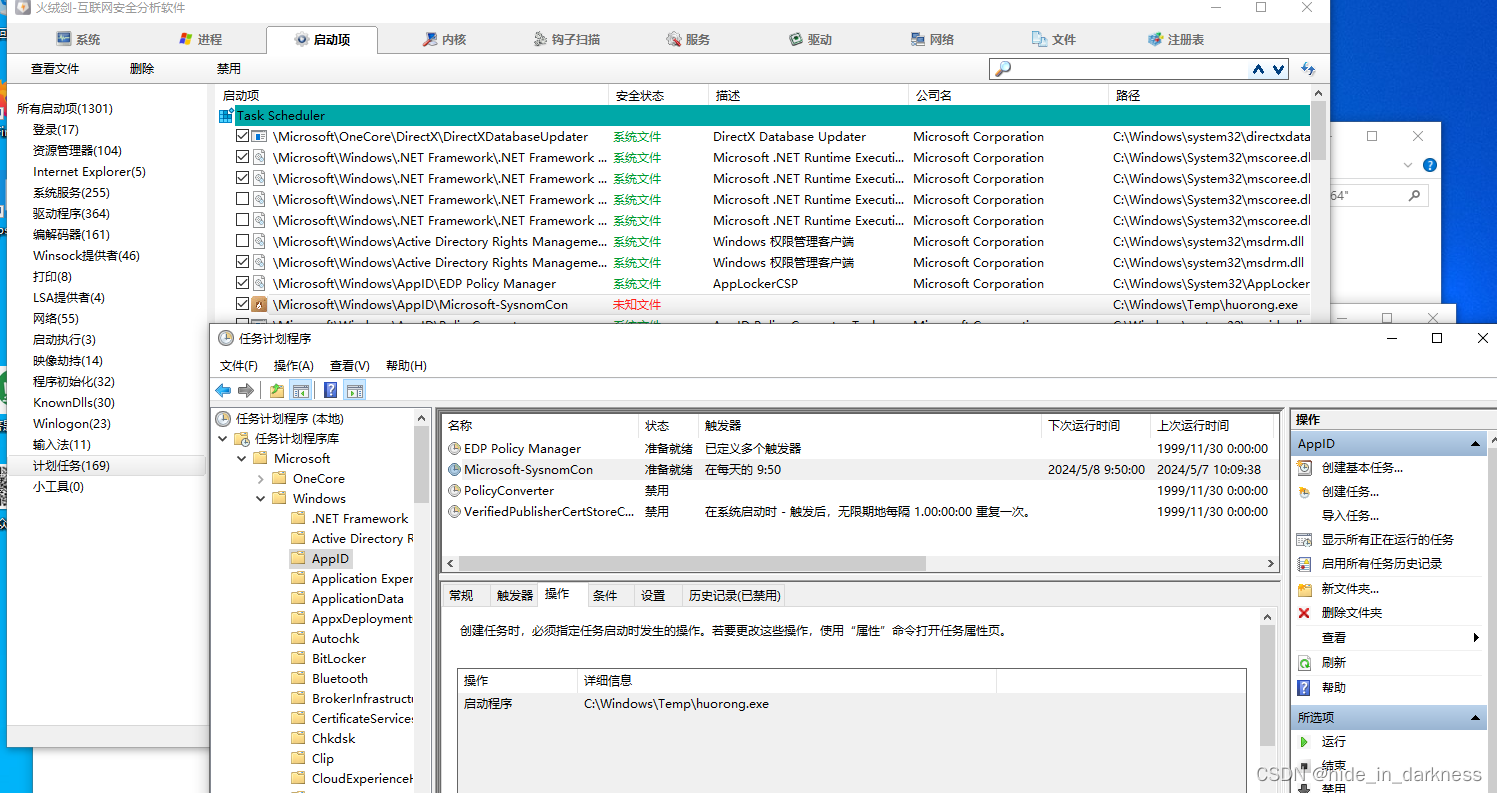The width and height of the screenshot is (1497, 793).
Task: Open the 历史记录(已禁用) tab
Action: 734,595
